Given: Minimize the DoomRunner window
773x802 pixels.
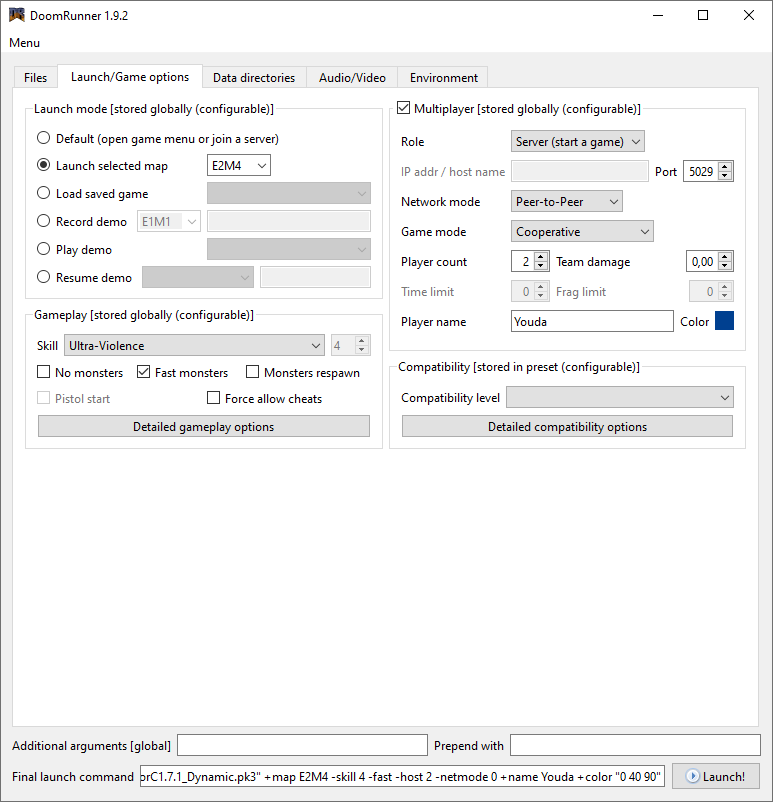Looking at the screenshot, I should click(658, 15).
